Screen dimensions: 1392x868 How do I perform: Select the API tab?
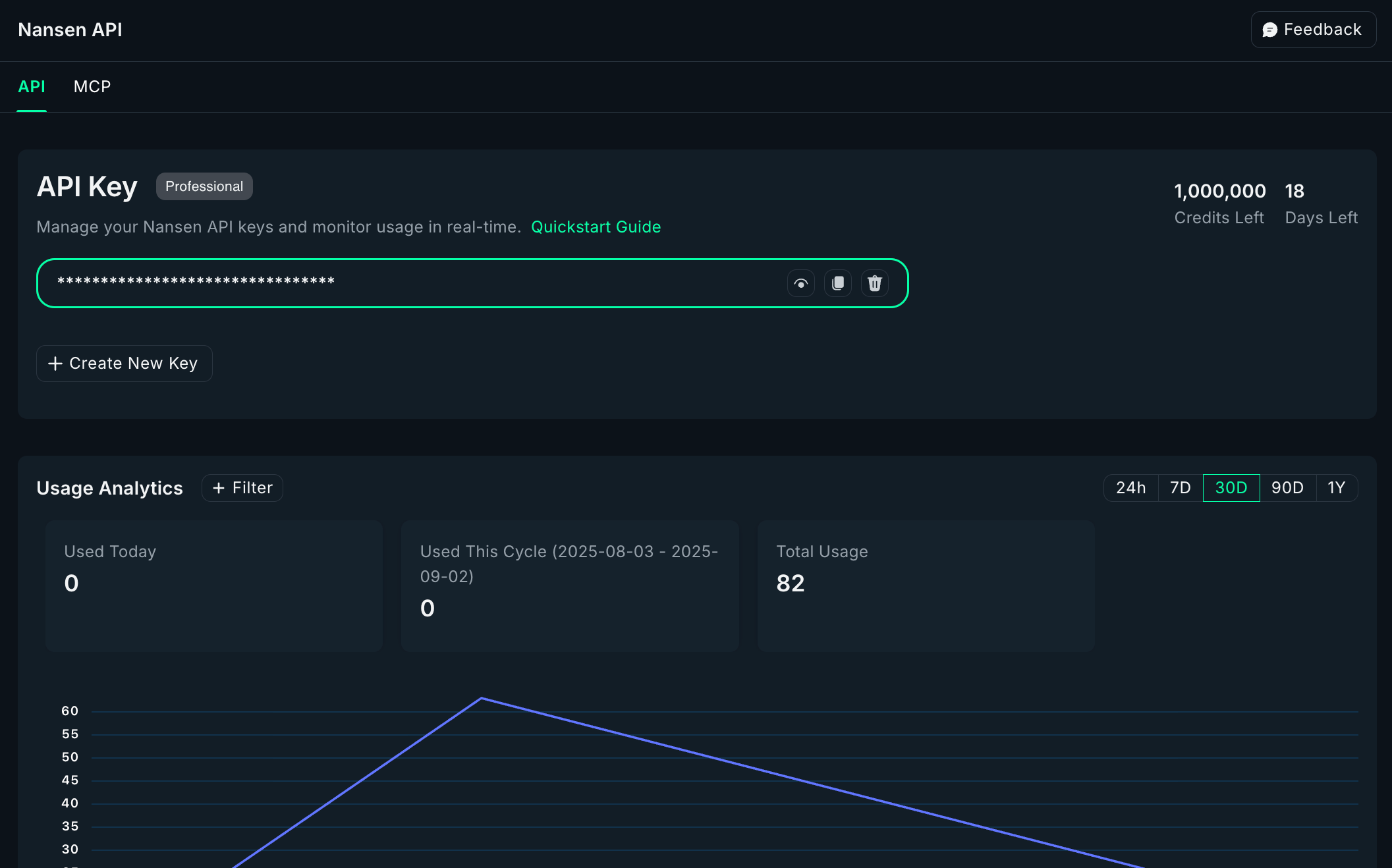tap(32, 86)
